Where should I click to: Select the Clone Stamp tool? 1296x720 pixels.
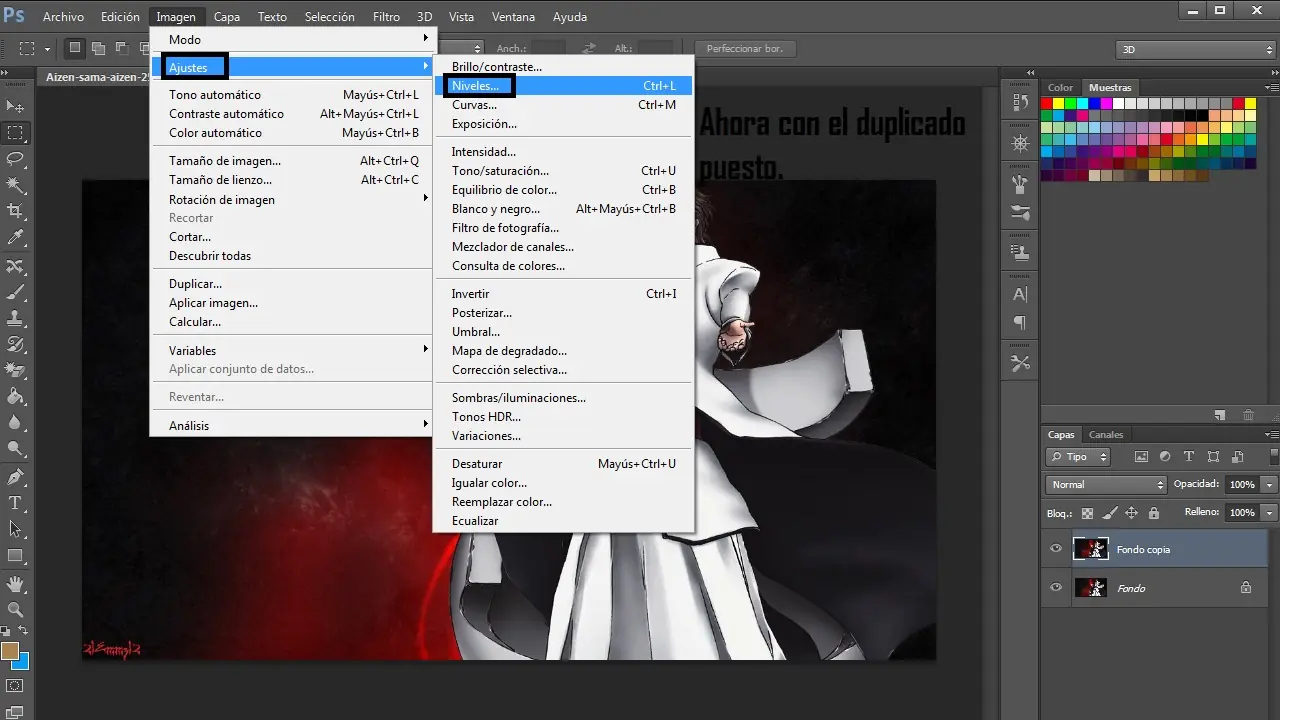15,318
